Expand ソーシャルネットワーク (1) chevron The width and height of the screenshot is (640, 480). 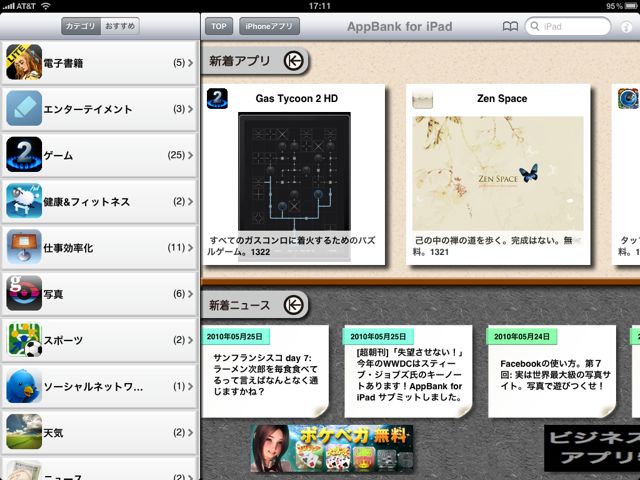191,386
